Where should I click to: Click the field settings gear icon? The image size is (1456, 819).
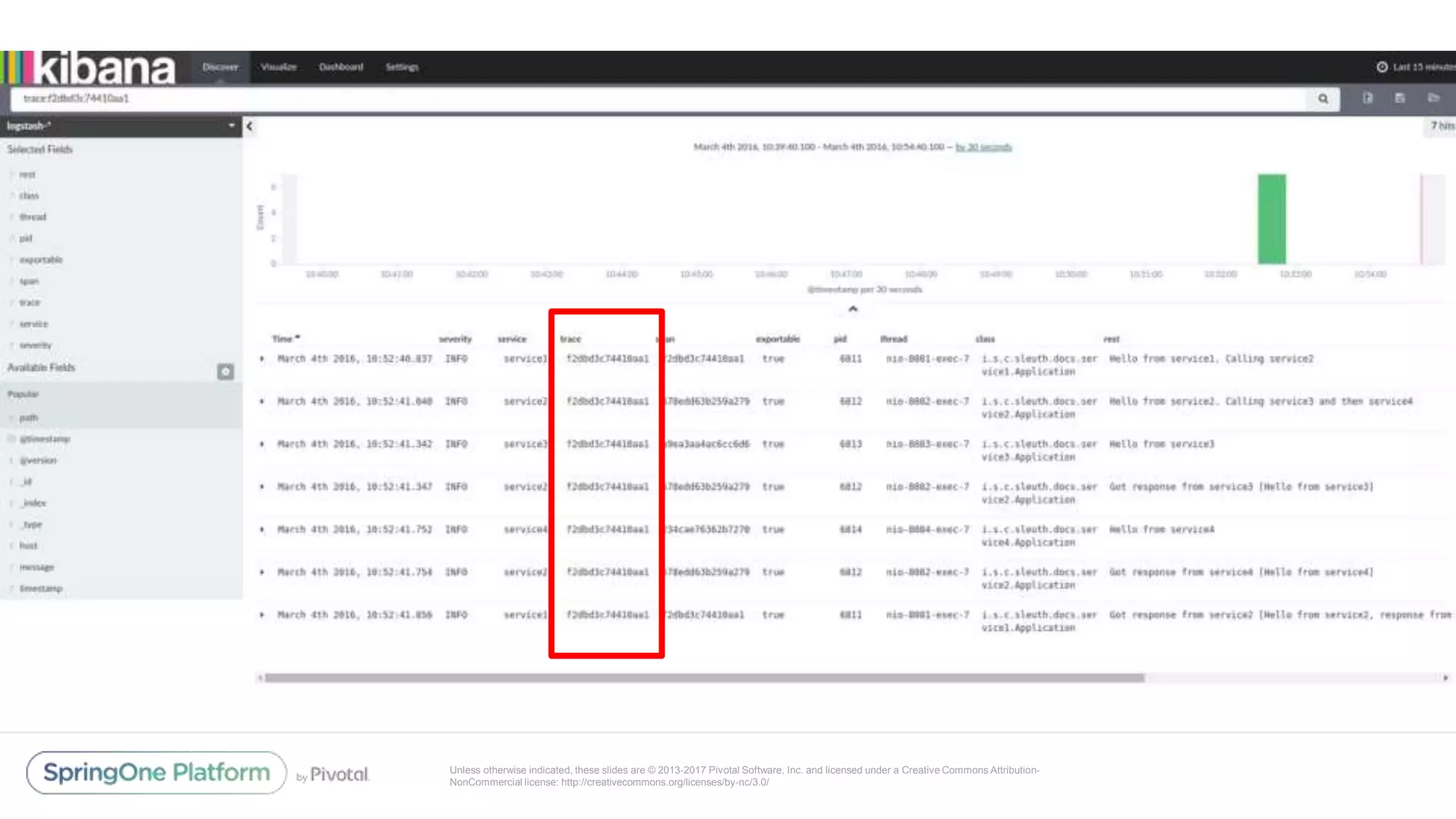pyautogui.click(x=225, y=372)
